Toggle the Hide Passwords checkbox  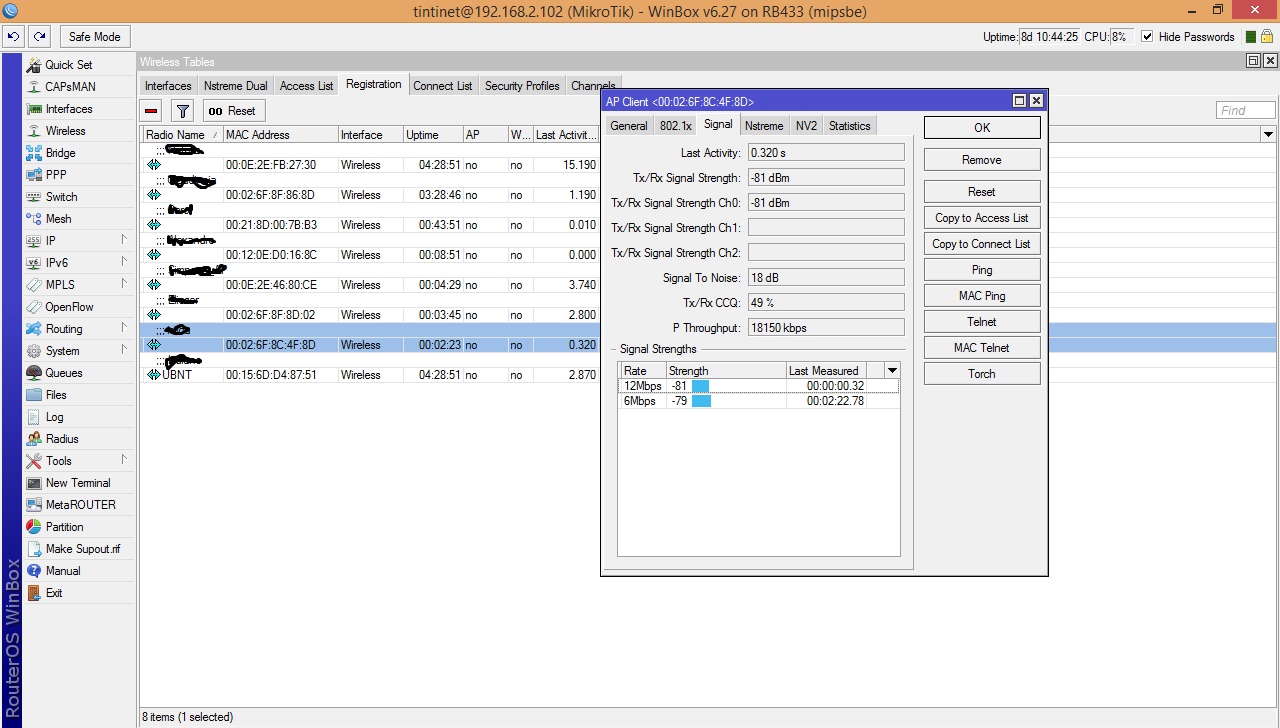coord(1147,37)
